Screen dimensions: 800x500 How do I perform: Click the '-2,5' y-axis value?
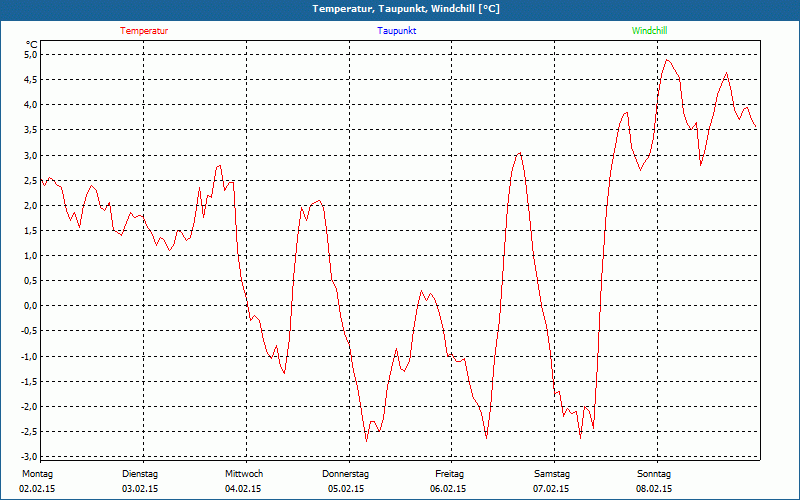pos(30,432)
